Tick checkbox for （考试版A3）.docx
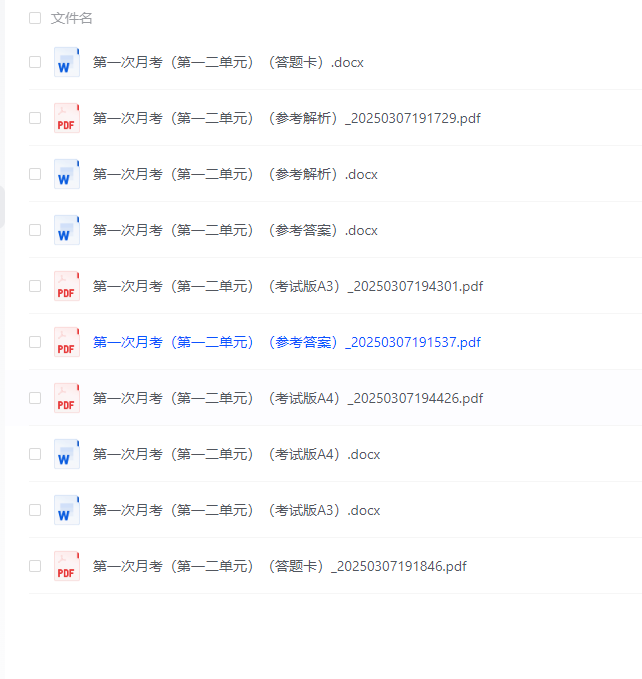Viewport: 642px width, 679px height. (x=35, y=510)
